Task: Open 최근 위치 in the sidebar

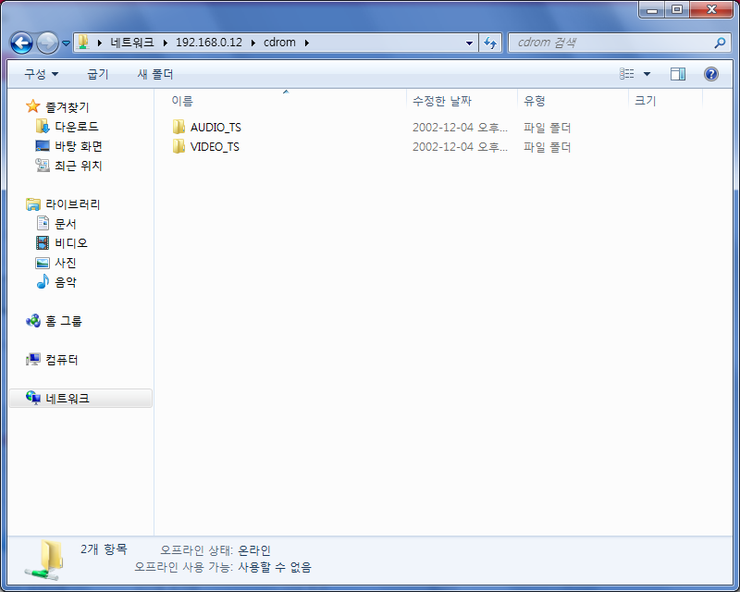Action: (78, 165)
